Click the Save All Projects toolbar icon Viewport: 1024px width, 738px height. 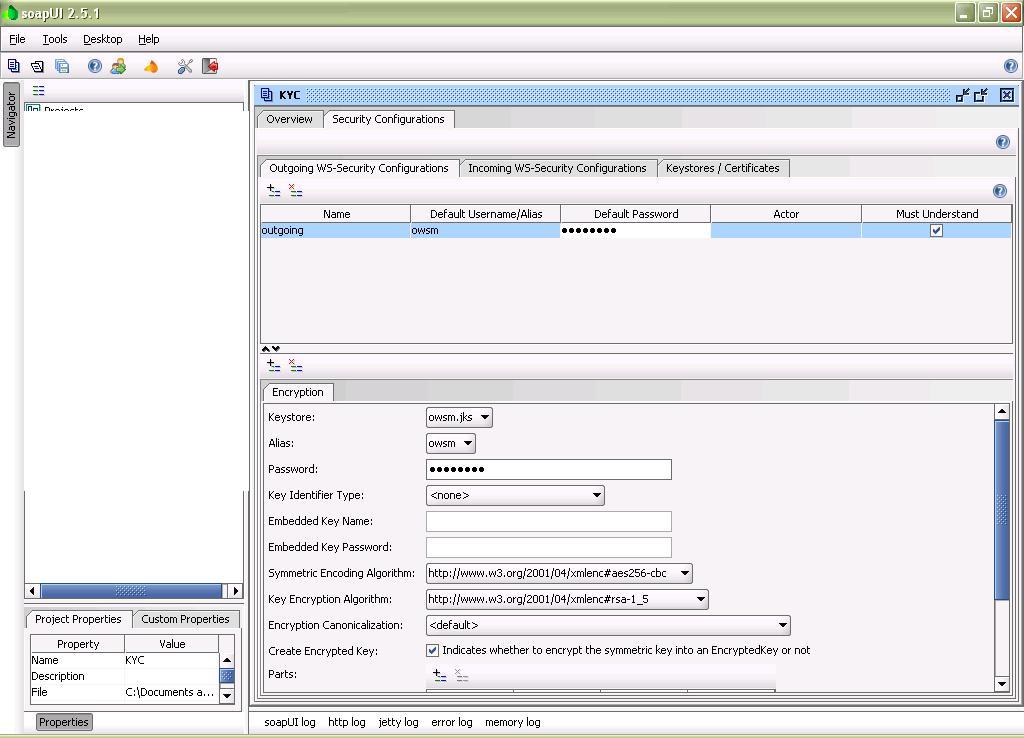62,66
